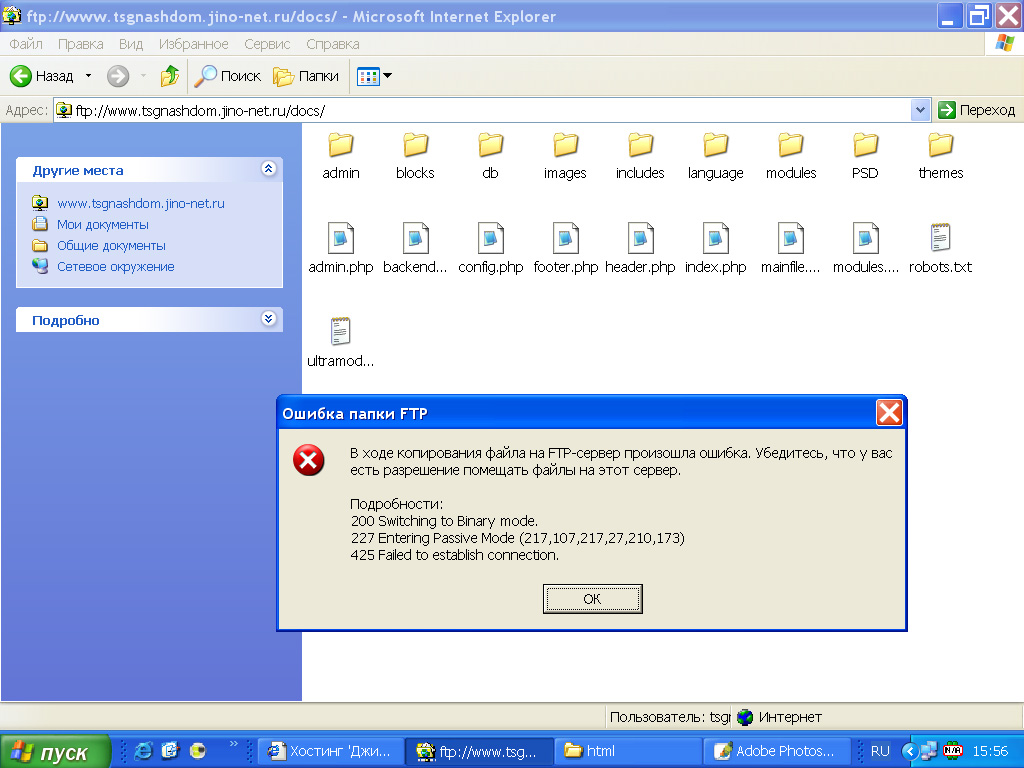Click the Пуск start button
This screenshot has height=768, width=1024.
(x=56, y=752)
